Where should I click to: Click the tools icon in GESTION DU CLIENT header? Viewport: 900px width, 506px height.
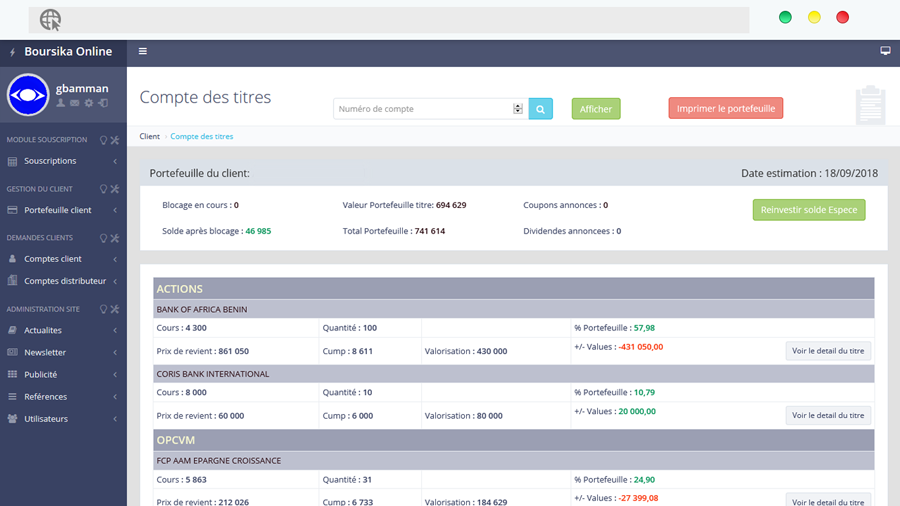[115, 189]
